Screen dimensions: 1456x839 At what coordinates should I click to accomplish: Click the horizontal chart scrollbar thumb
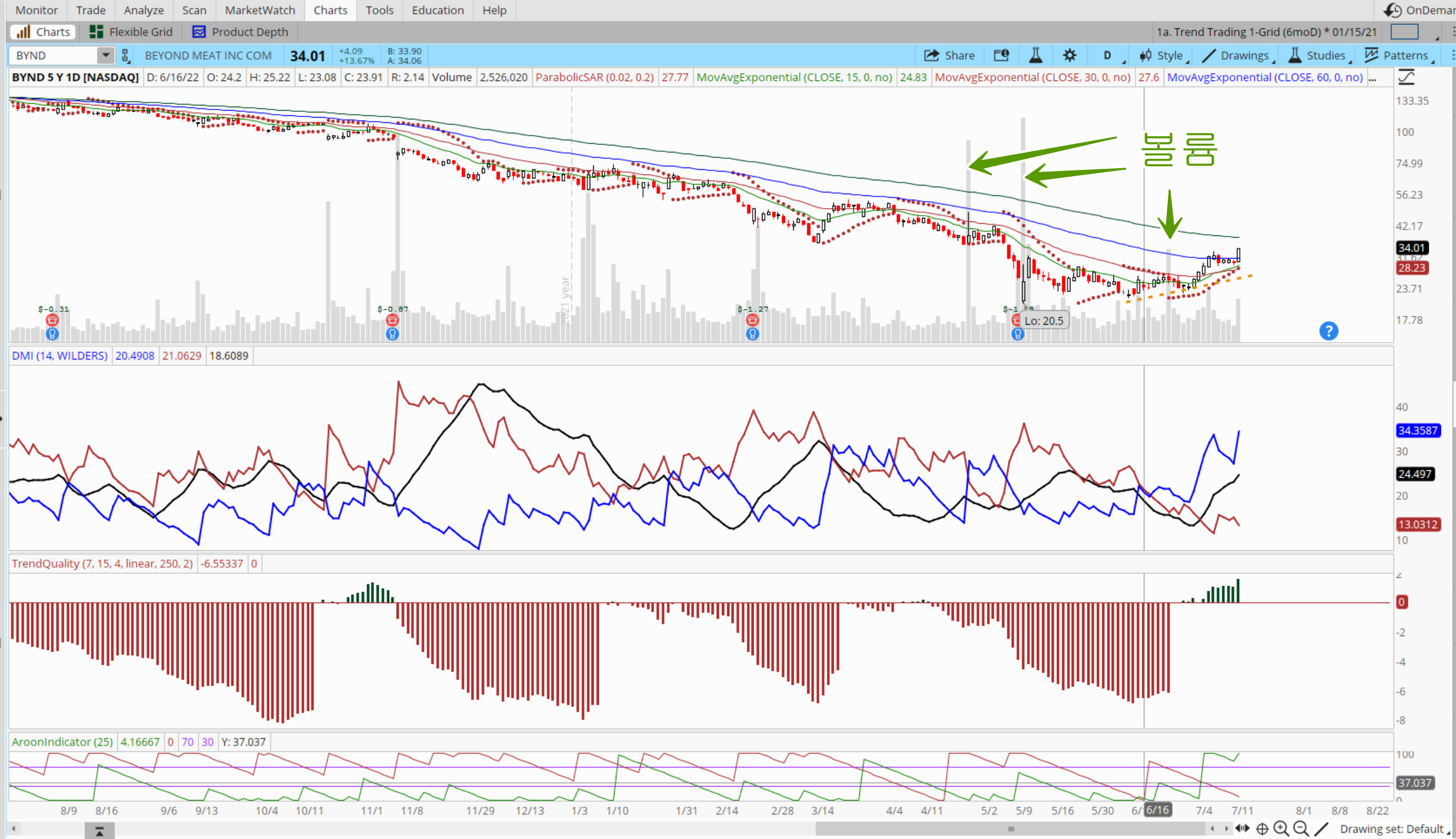point(1011,829)
